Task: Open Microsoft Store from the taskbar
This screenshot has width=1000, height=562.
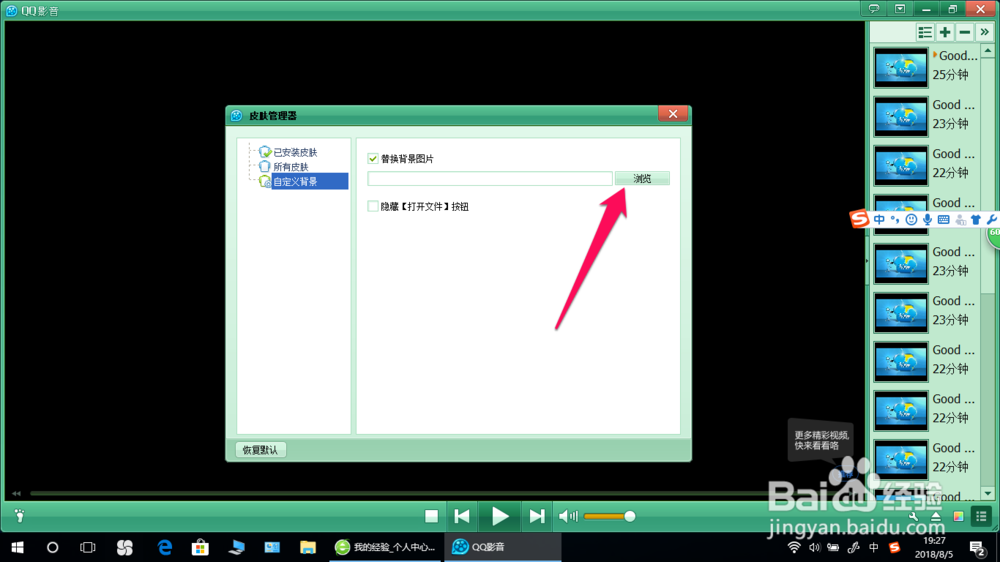Action: (200, 547)
